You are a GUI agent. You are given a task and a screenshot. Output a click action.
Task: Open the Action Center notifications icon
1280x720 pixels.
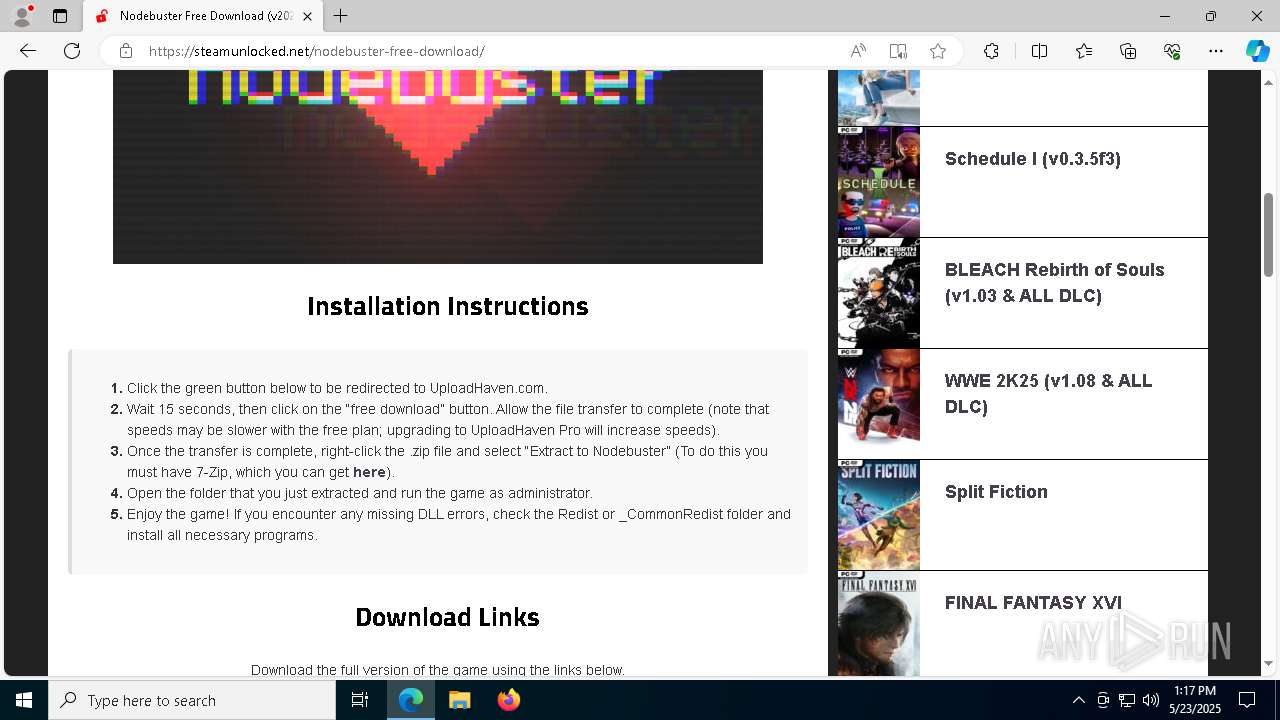[x=1247, y=700]
